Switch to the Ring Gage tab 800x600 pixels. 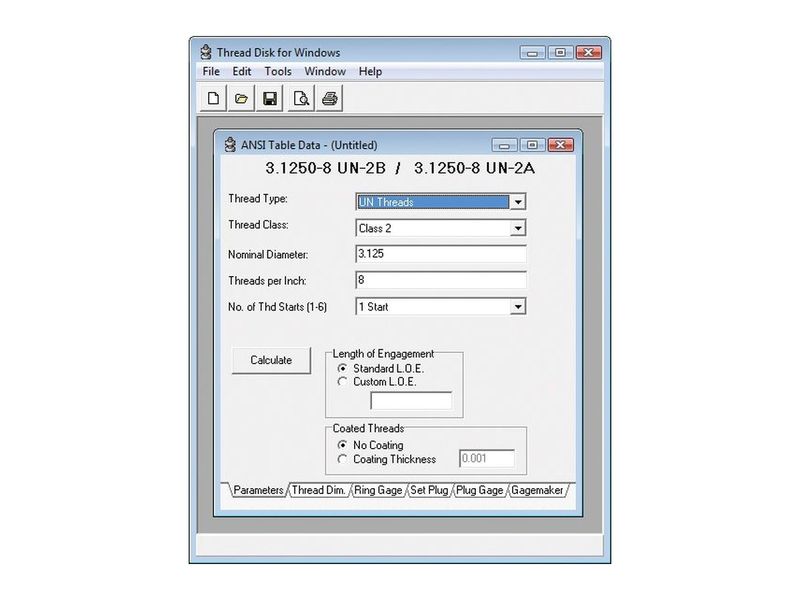pyautogui.click(x=378, y=490)
